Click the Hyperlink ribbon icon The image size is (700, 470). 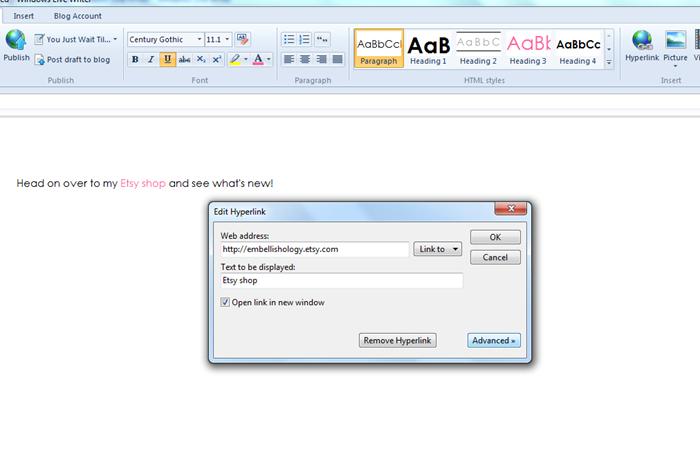(642, 46)
